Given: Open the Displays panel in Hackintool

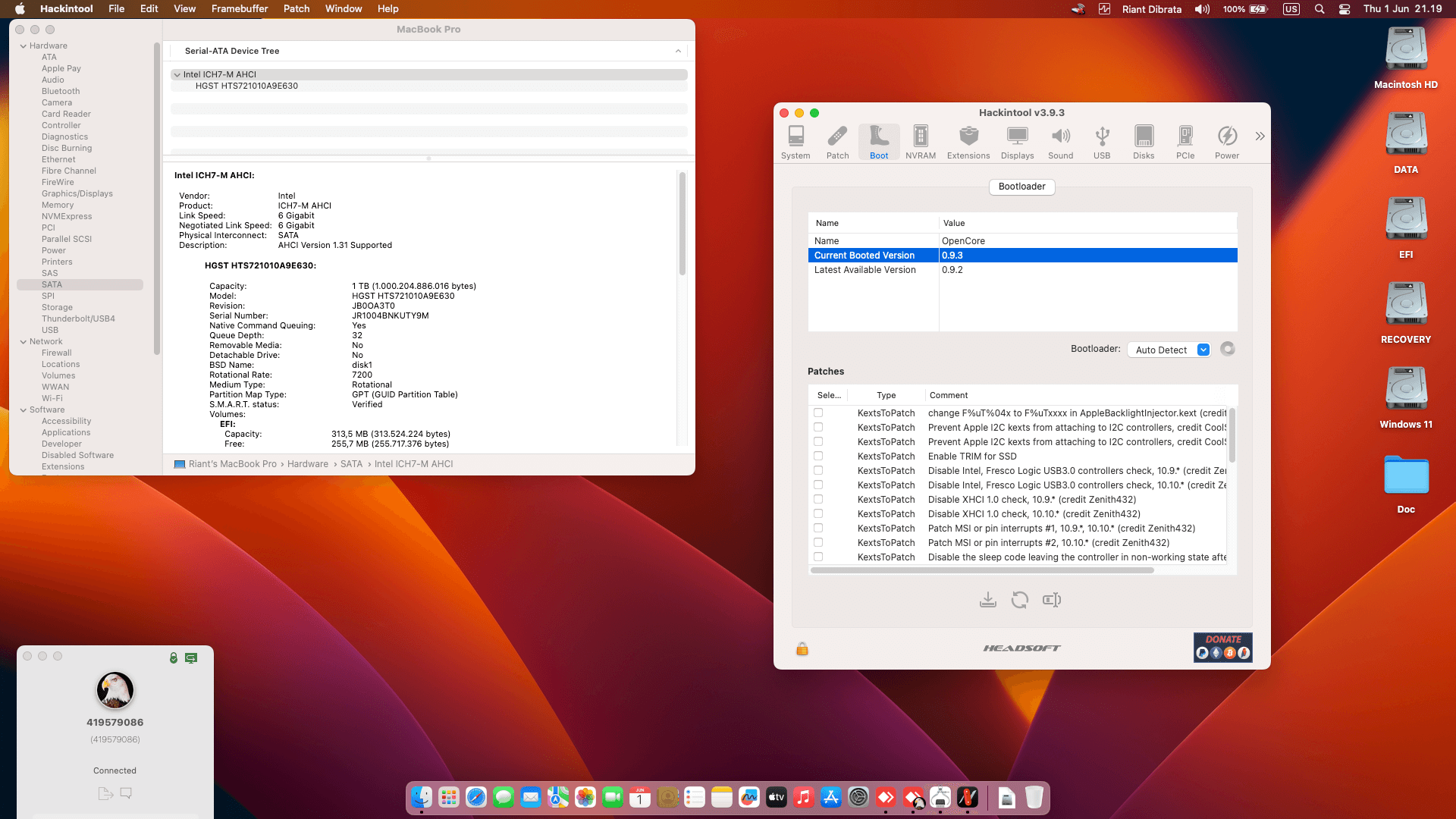Looking at the screenshot, I should [x=1017, y=141].
